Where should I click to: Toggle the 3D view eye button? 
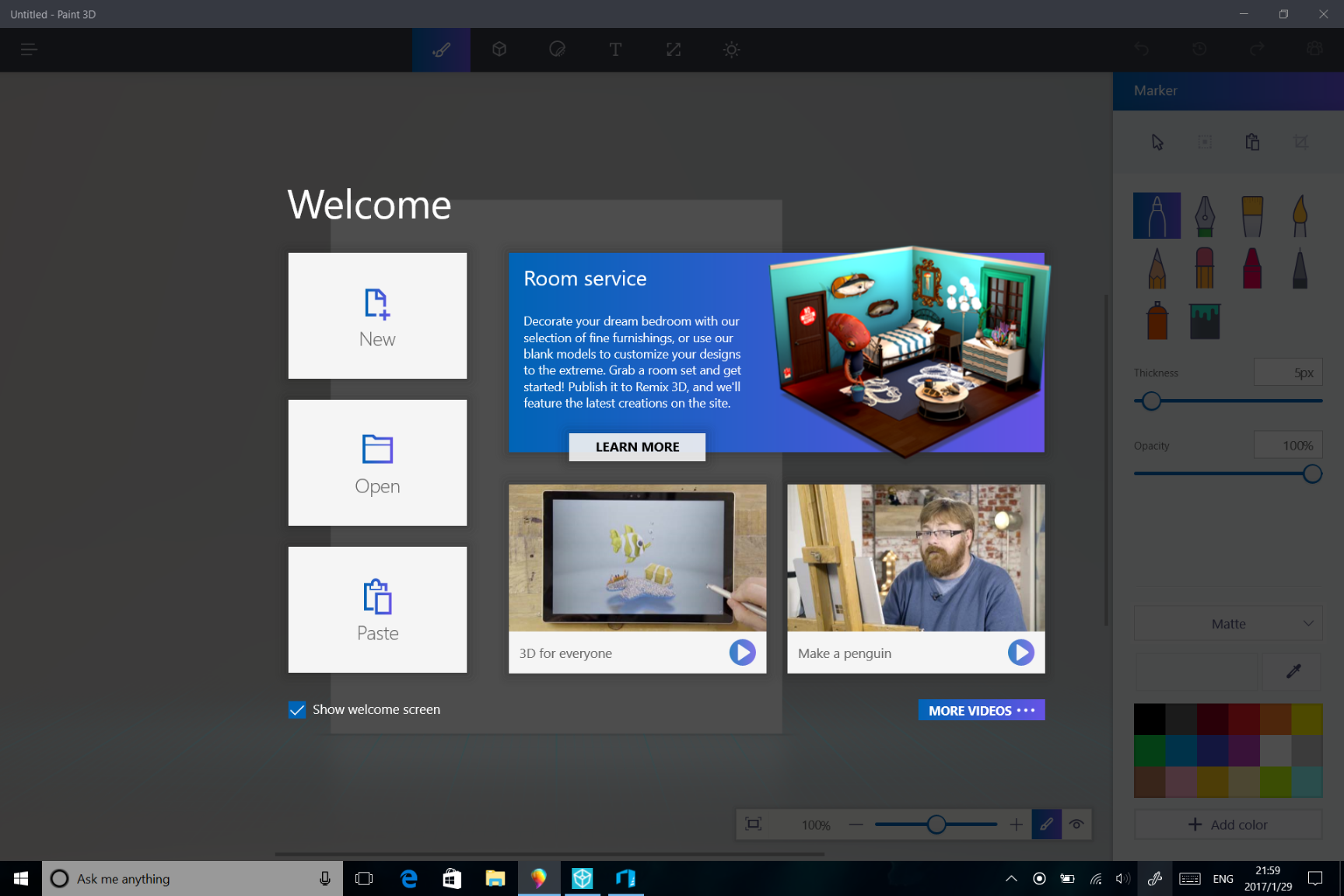click(1076, 824)
